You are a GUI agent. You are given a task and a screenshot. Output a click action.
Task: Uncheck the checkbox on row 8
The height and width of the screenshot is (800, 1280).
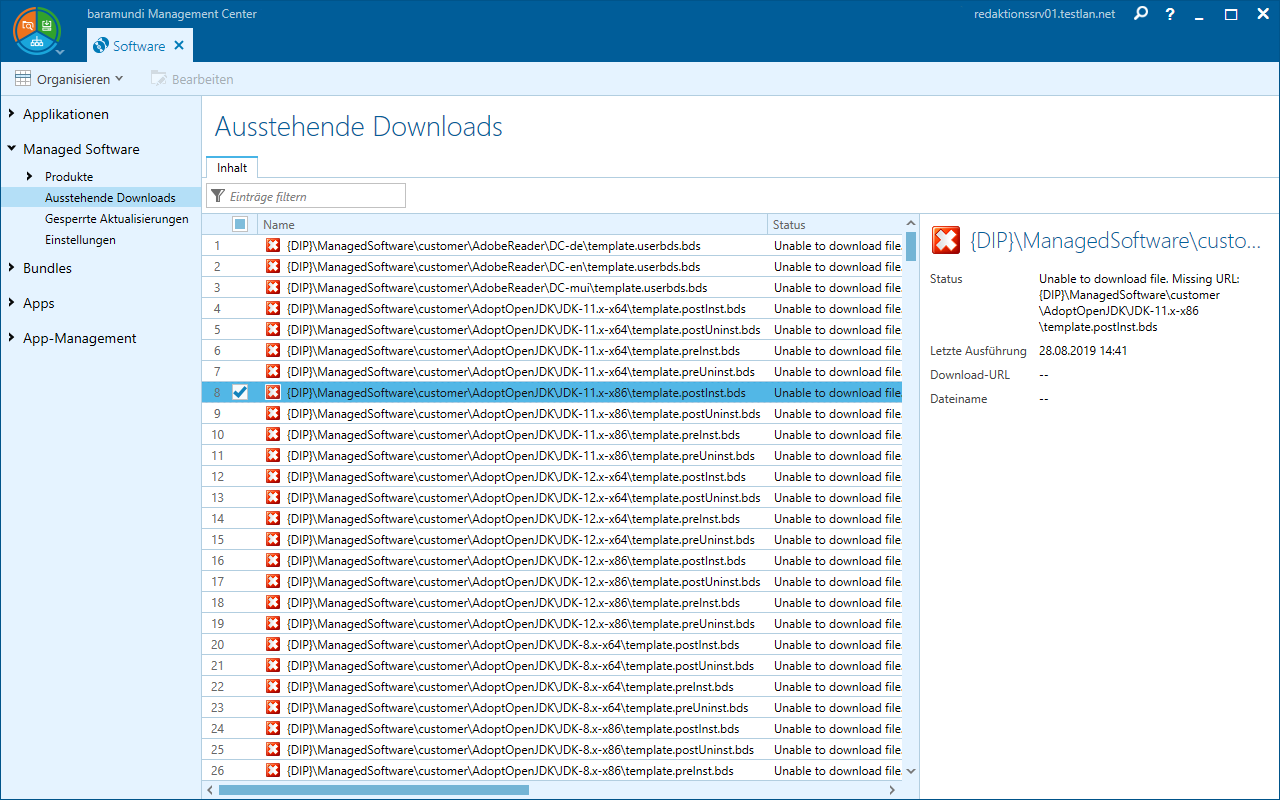point(240,393)
